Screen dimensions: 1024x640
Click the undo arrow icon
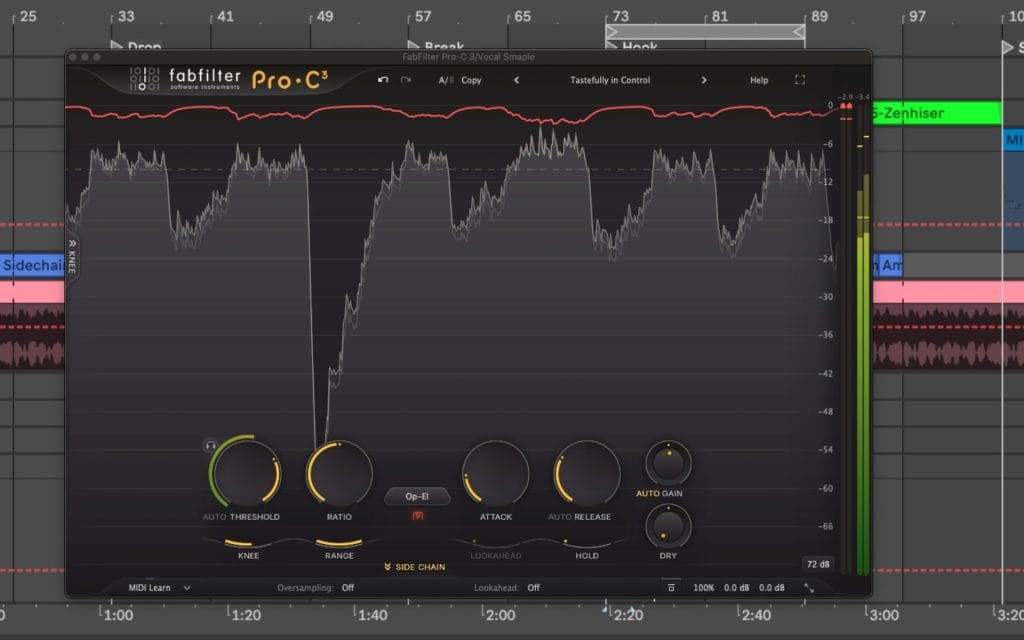click(383, 80)
